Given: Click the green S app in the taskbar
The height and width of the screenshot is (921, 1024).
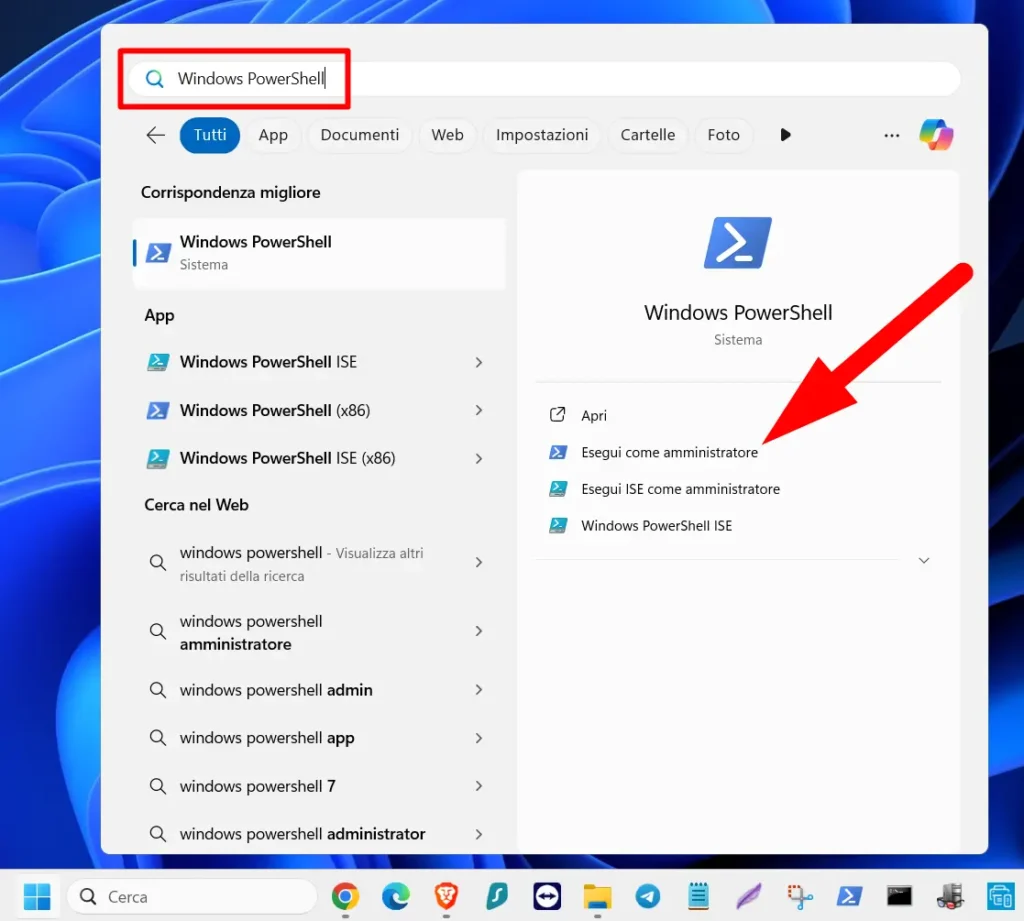Looking at the screenshot, I should pyautogui.click(x=496, y=896).
